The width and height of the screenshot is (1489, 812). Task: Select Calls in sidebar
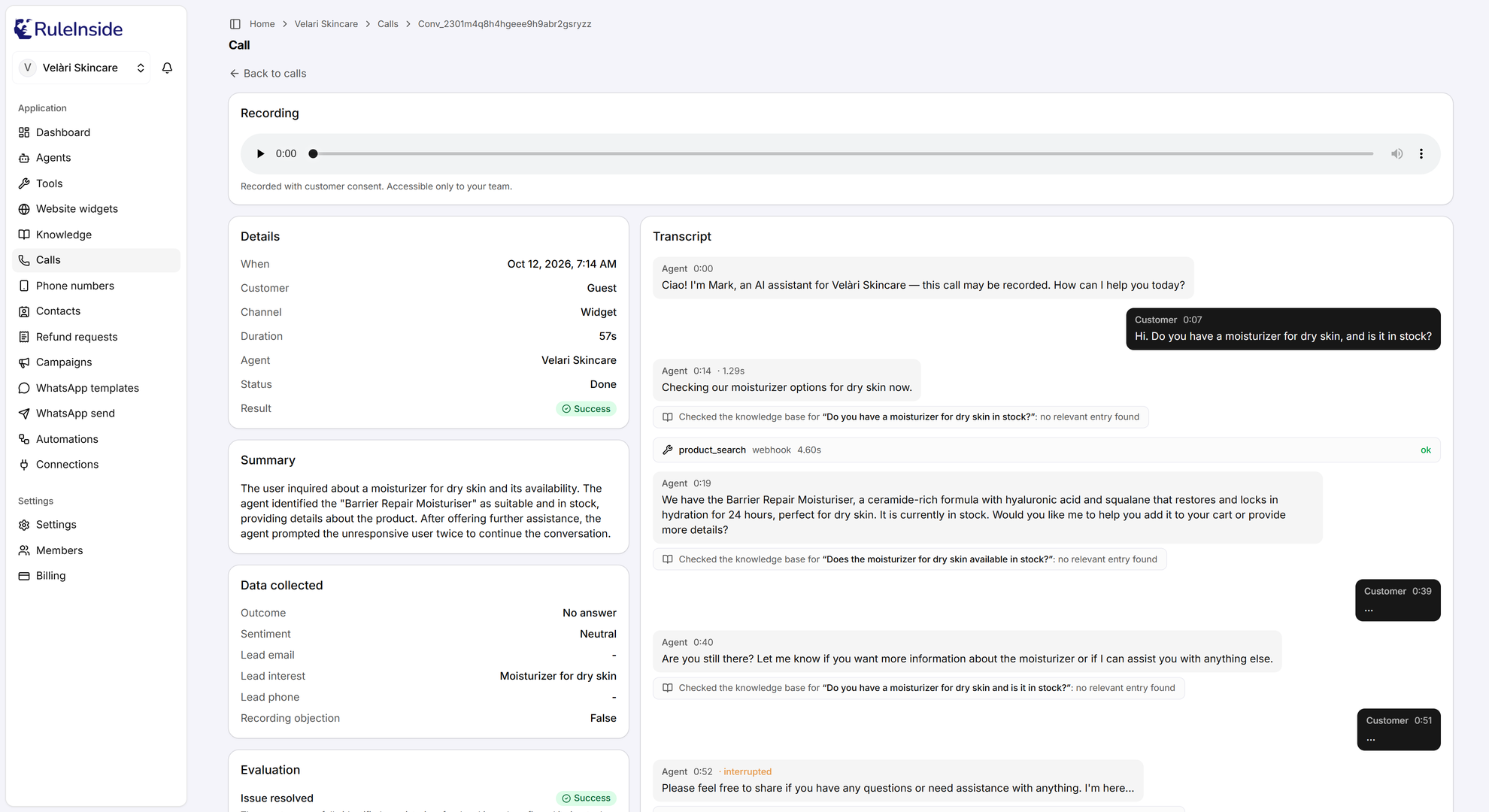[96, 260]
